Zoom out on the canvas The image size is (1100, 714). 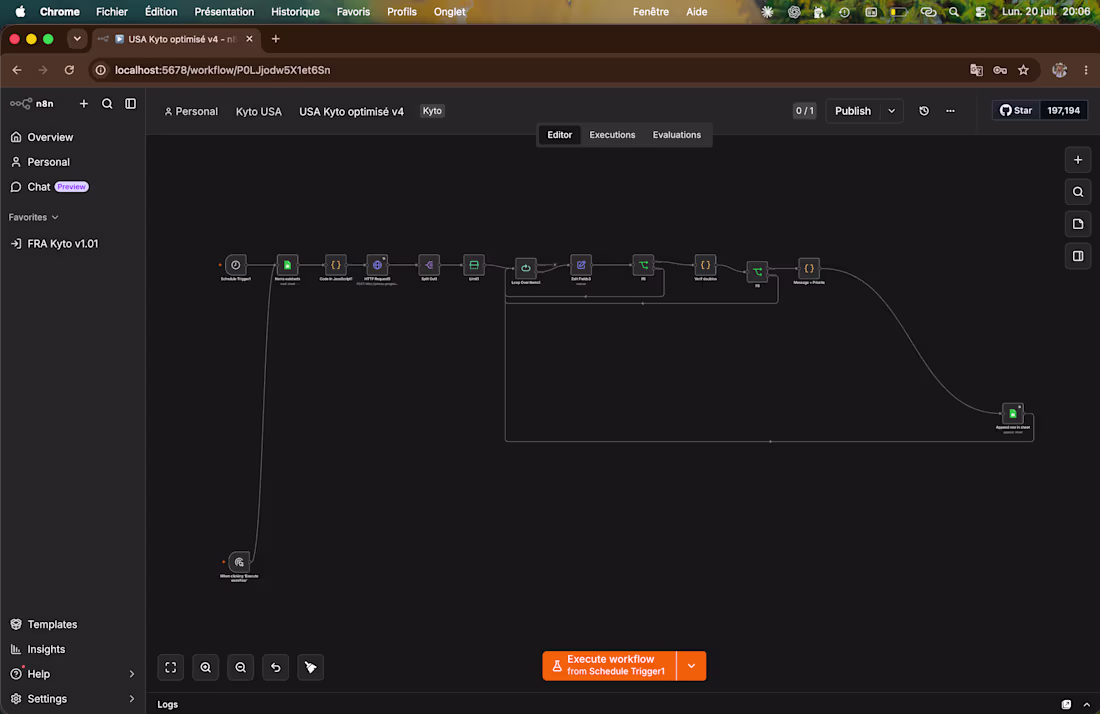(x=241, y=668)
